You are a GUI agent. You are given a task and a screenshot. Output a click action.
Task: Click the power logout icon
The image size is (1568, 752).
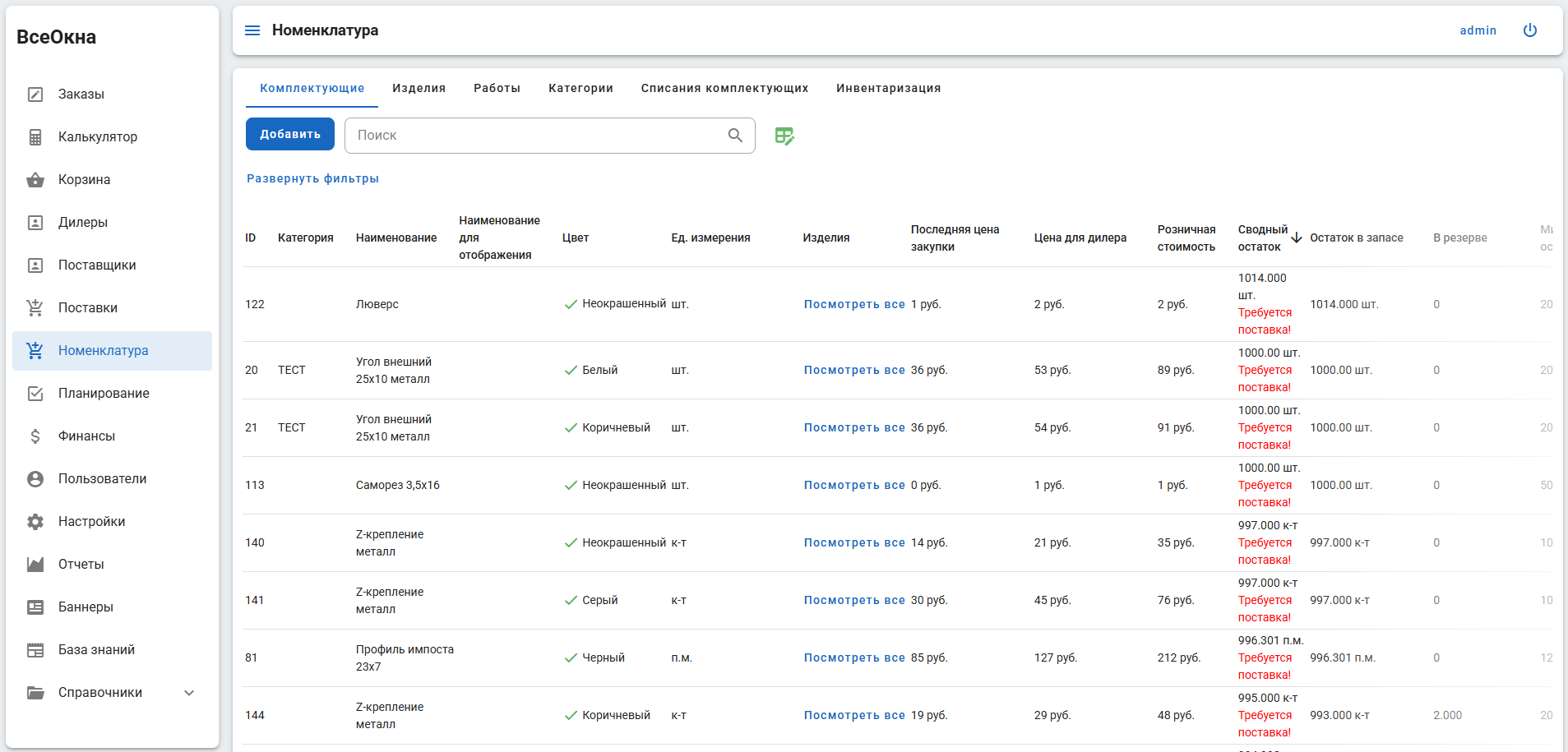(1530, 30)
